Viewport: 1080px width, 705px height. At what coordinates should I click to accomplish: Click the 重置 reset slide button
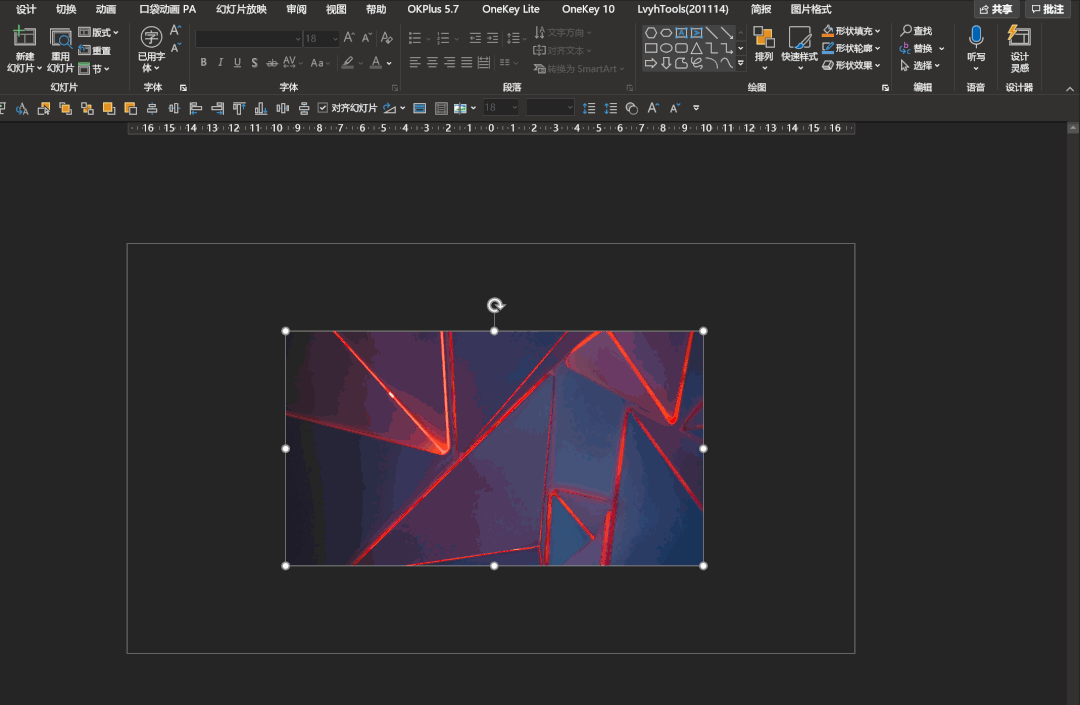coord(95,50)
